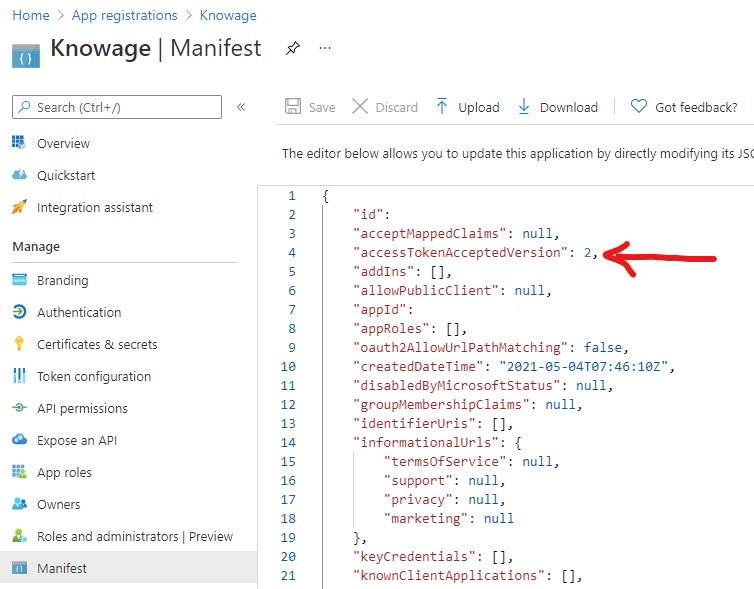Open Expose an API menu item
This screenshot has width=754, height=589.
pyautogui.click(x=77, y=440)
